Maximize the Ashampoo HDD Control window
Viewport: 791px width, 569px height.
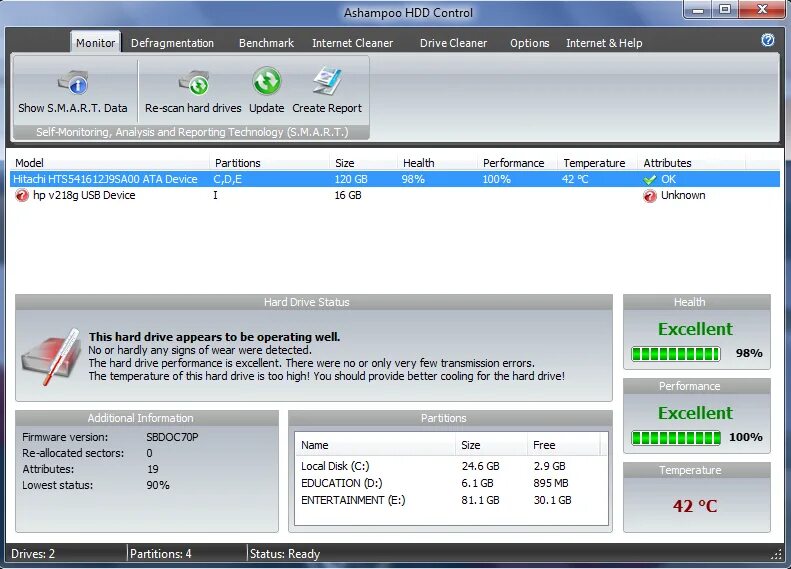pos(725,10)
